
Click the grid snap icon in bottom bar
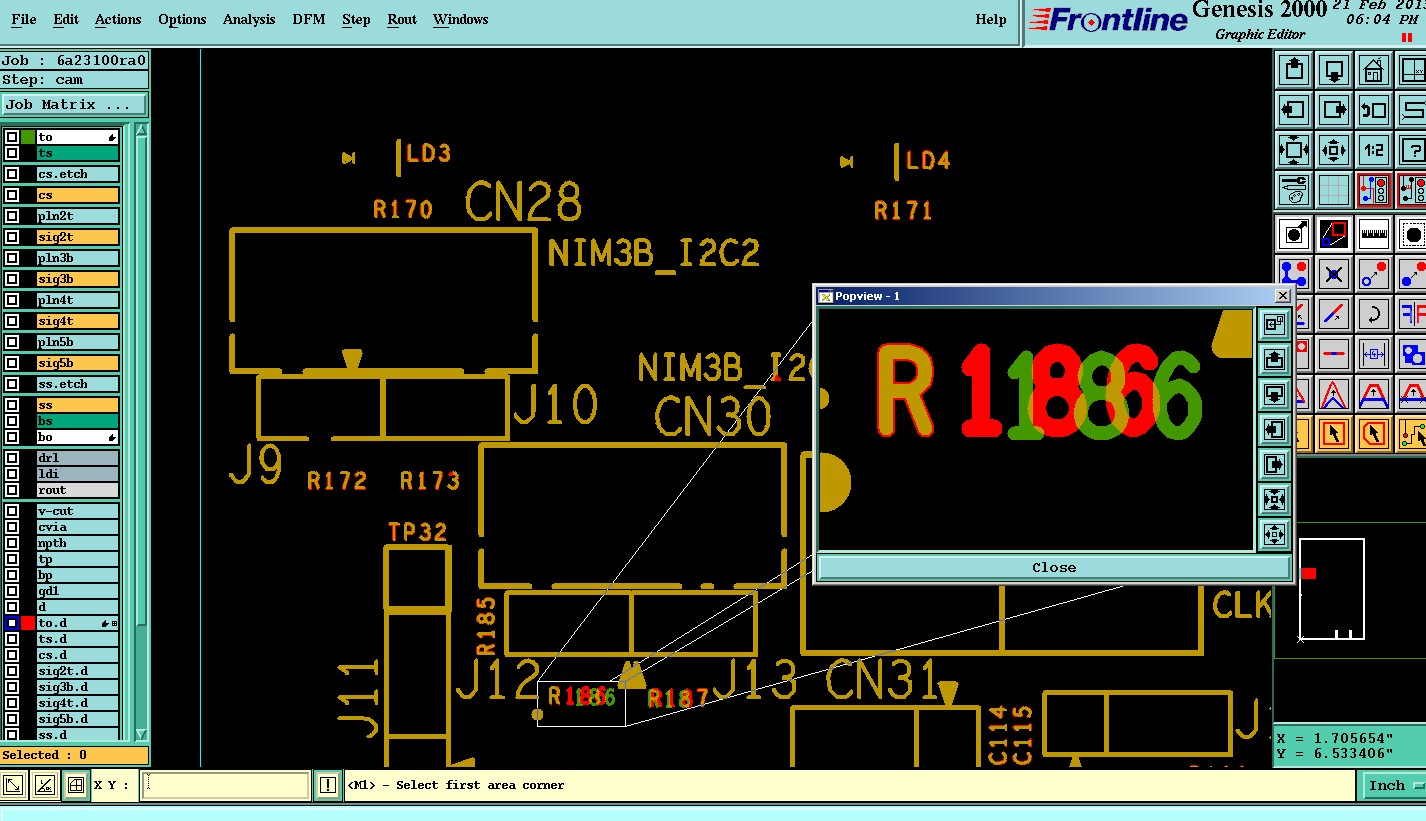(x=76, y=785)
